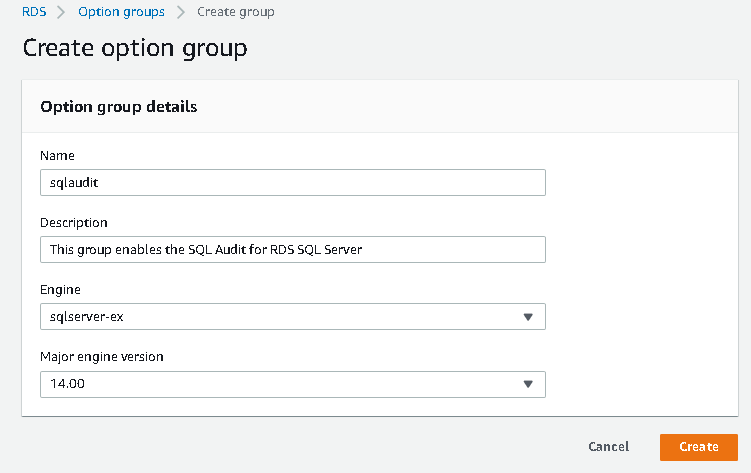This screenshot has height=473, width=751.
Task: Open the Engine combo box showing sqlserver-ex
Action: click(280, 317)
